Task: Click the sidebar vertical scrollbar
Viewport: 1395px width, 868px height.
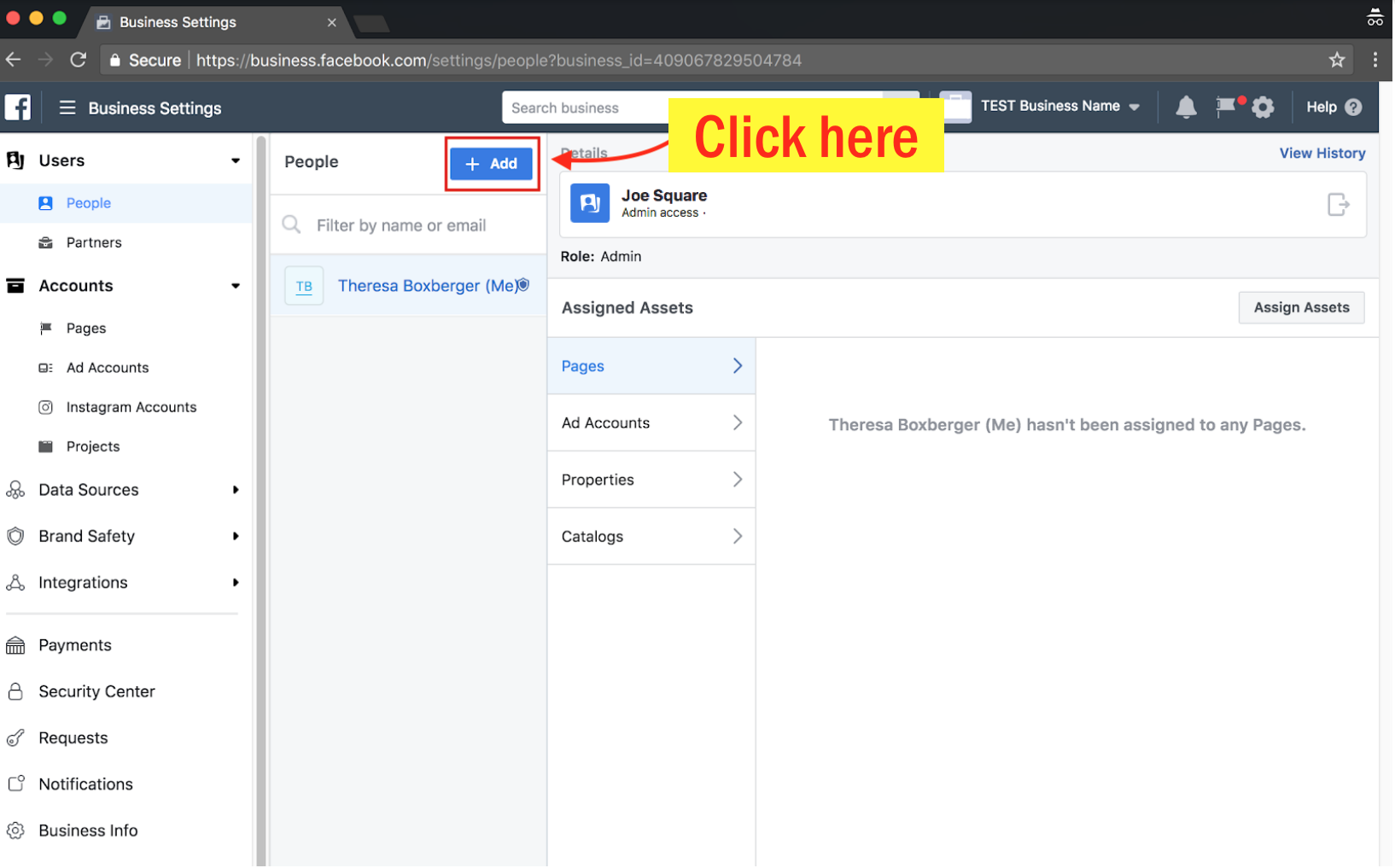Action: (x=261, y=500)
